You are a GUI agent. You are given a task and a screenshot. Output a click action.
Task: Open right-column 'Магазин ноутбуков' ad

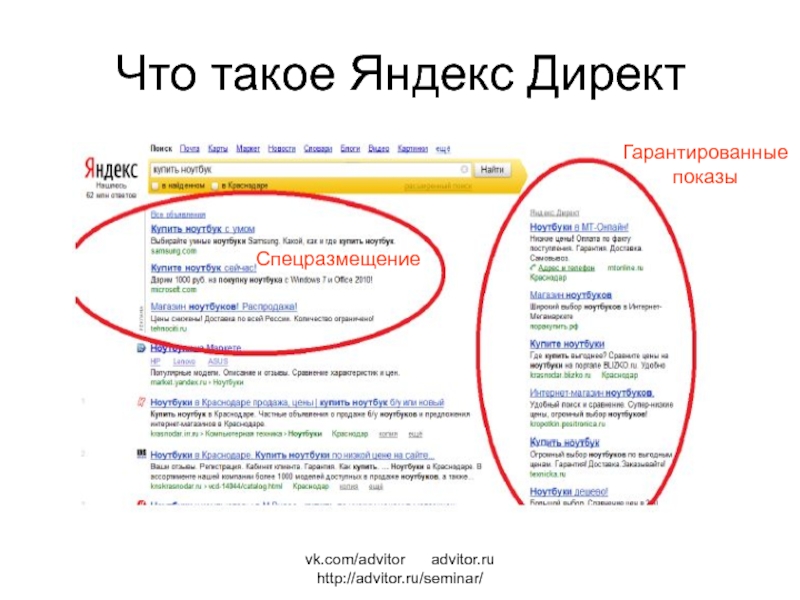[x=570, y=295]
